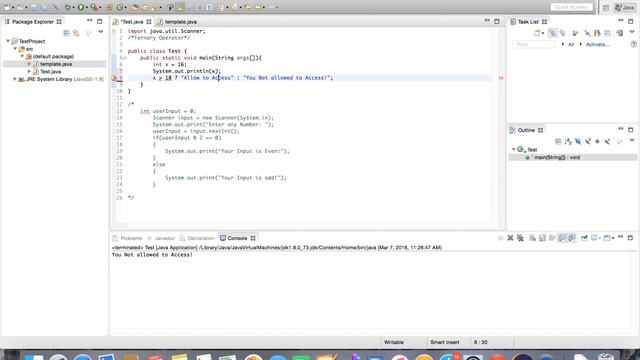This screenshot has height=360, width=640.
Task: Switch Task List to Scheduled presentation
Action: point(562,33)
